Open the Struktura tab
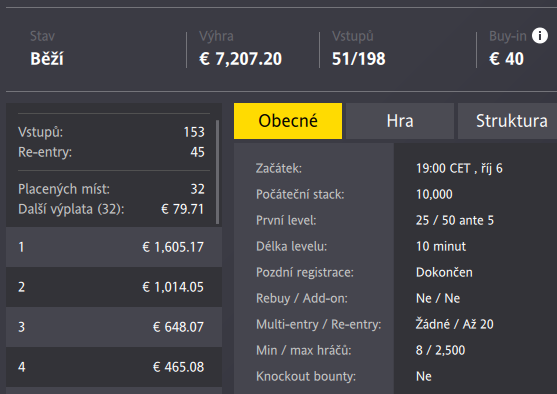 coord(508,121)
